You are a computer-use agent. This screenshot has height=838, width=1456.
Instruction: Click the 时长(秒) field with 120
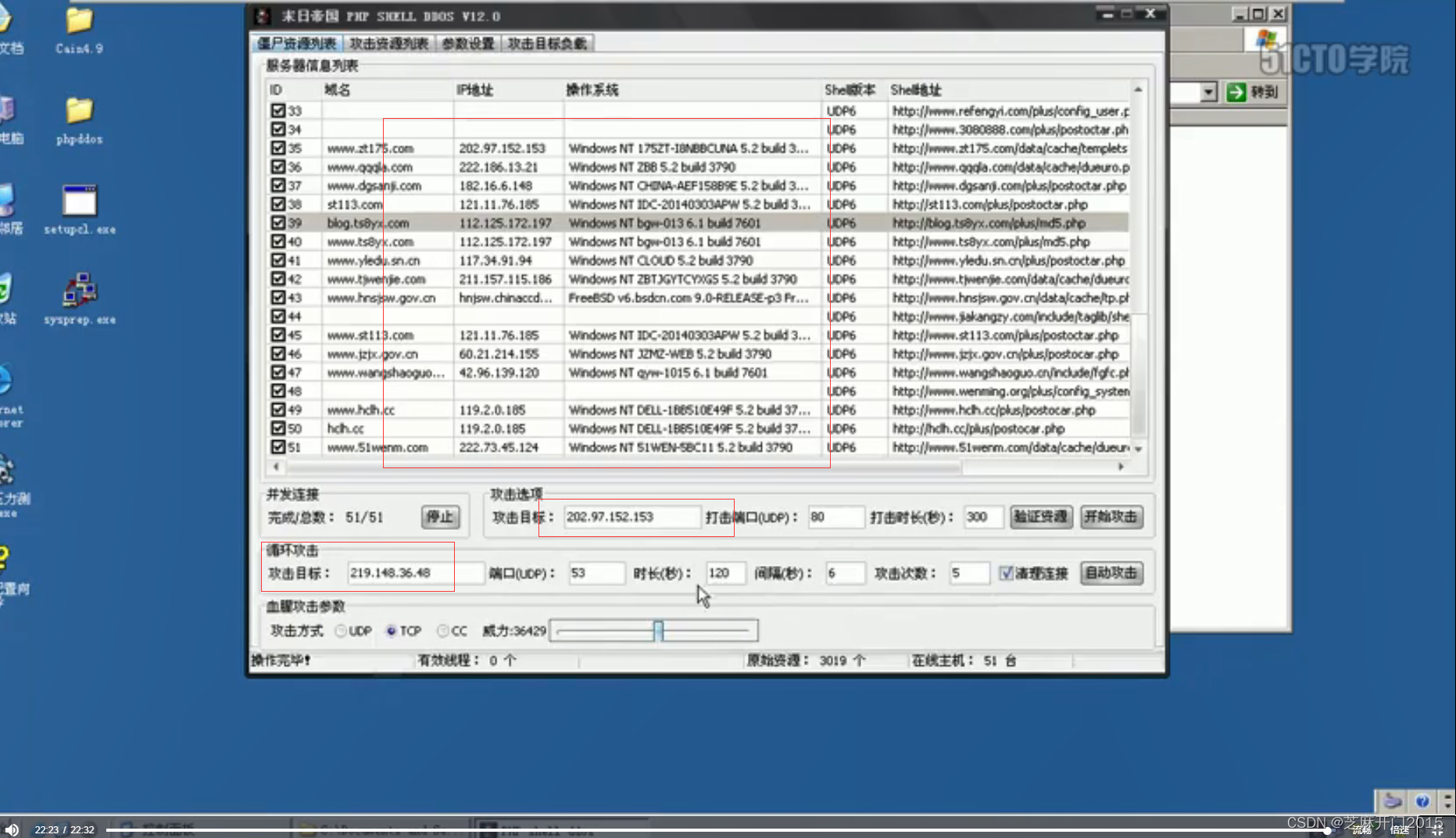point(725,573)
